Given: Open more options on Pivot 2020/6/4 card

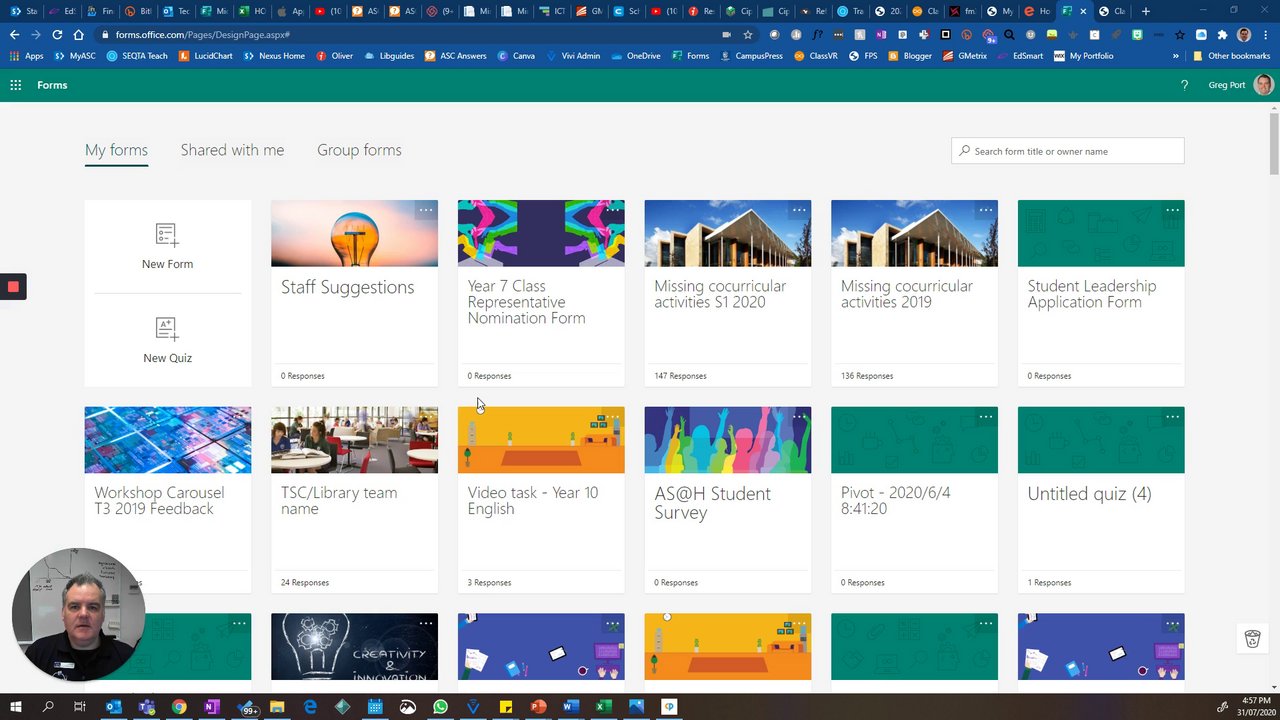Looking at the screenshot, I should click(986, 417).
